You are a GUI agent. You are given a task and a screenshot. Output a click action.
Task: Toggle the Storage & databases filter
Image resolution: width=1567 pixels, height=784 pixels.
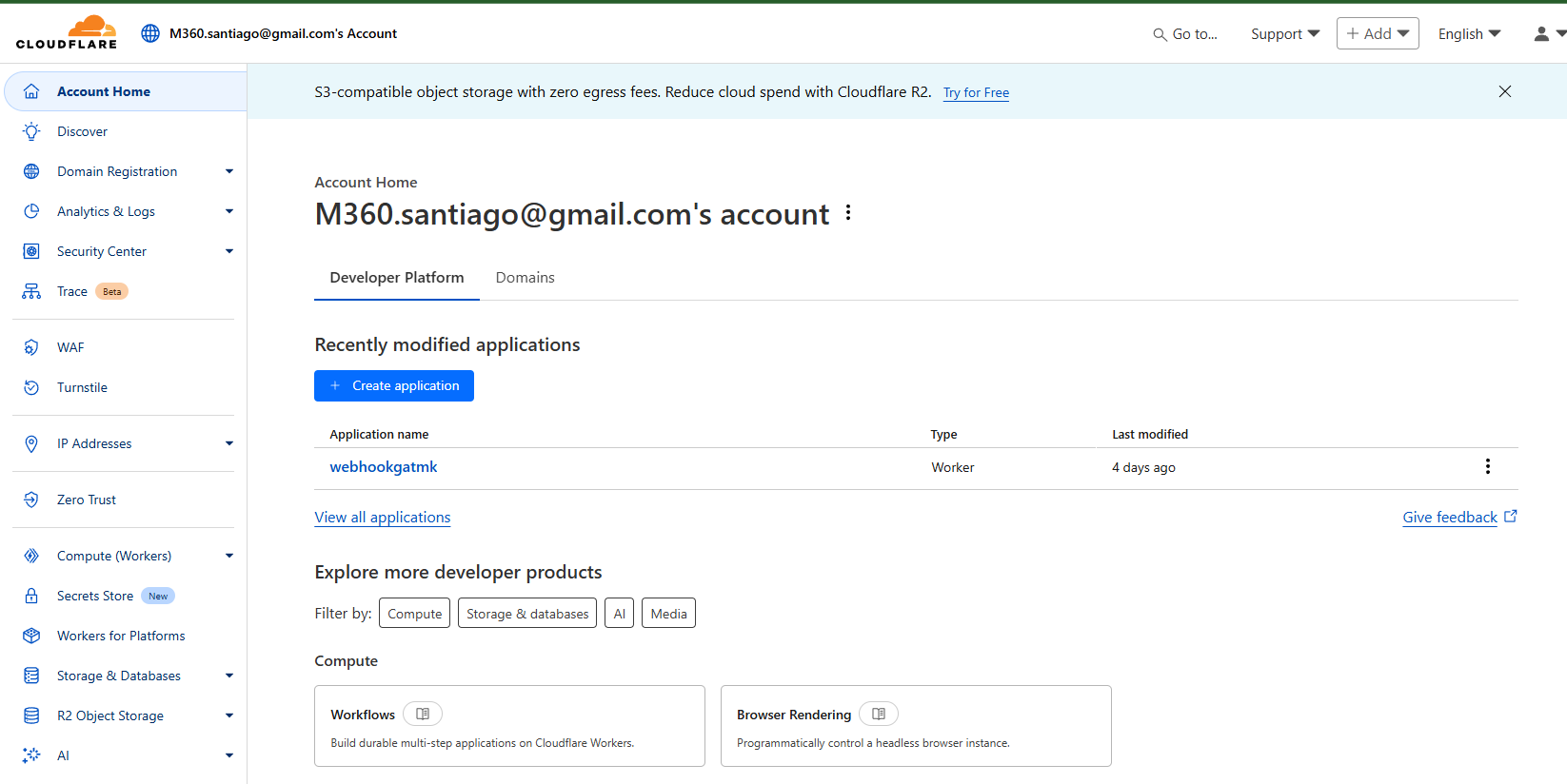click(x=527, y=614)
